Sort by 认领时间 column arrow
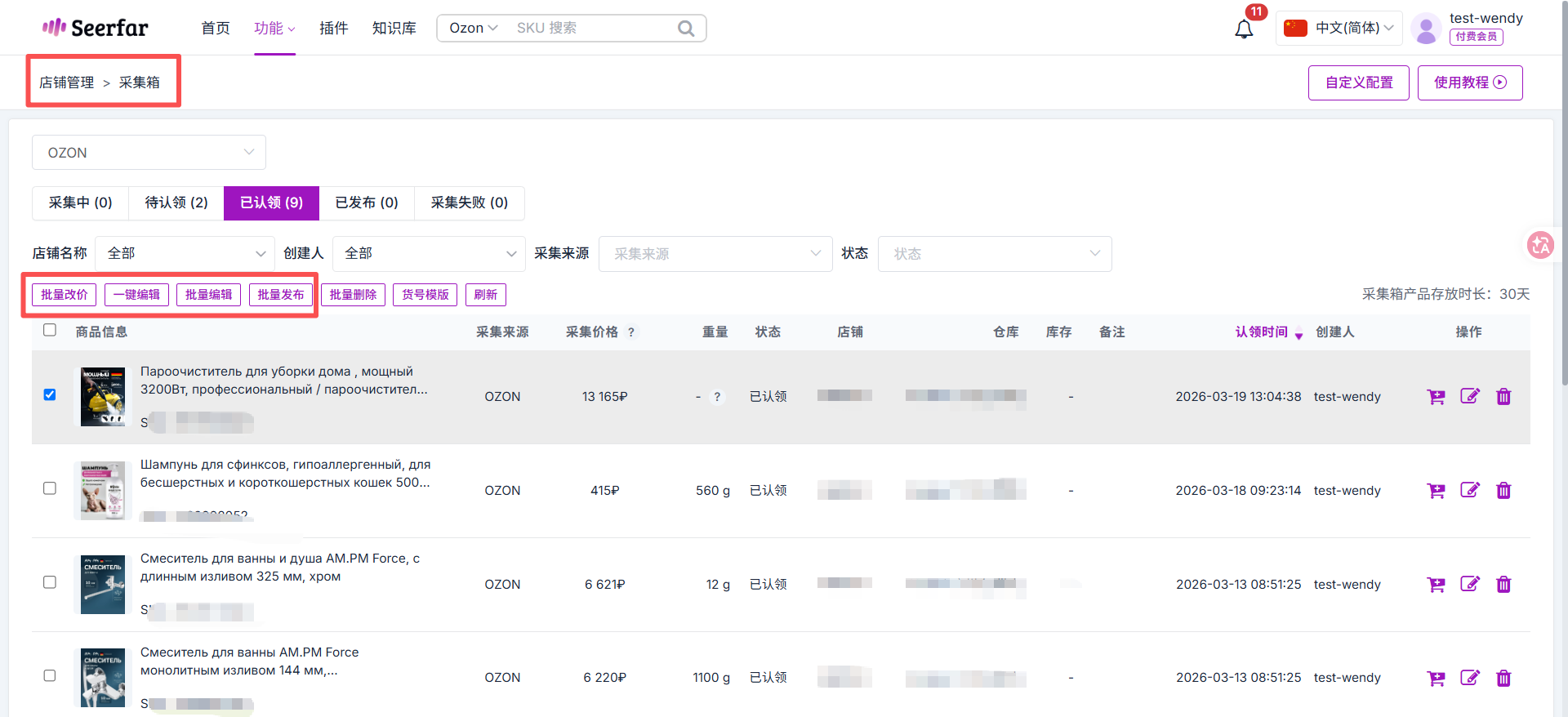 coord(1298,334)
